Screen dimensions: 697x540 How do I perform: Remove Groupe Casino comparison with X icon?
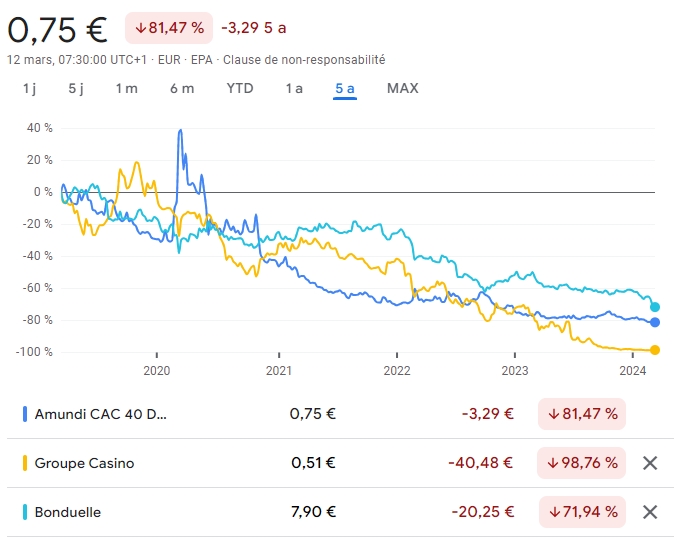650,463
